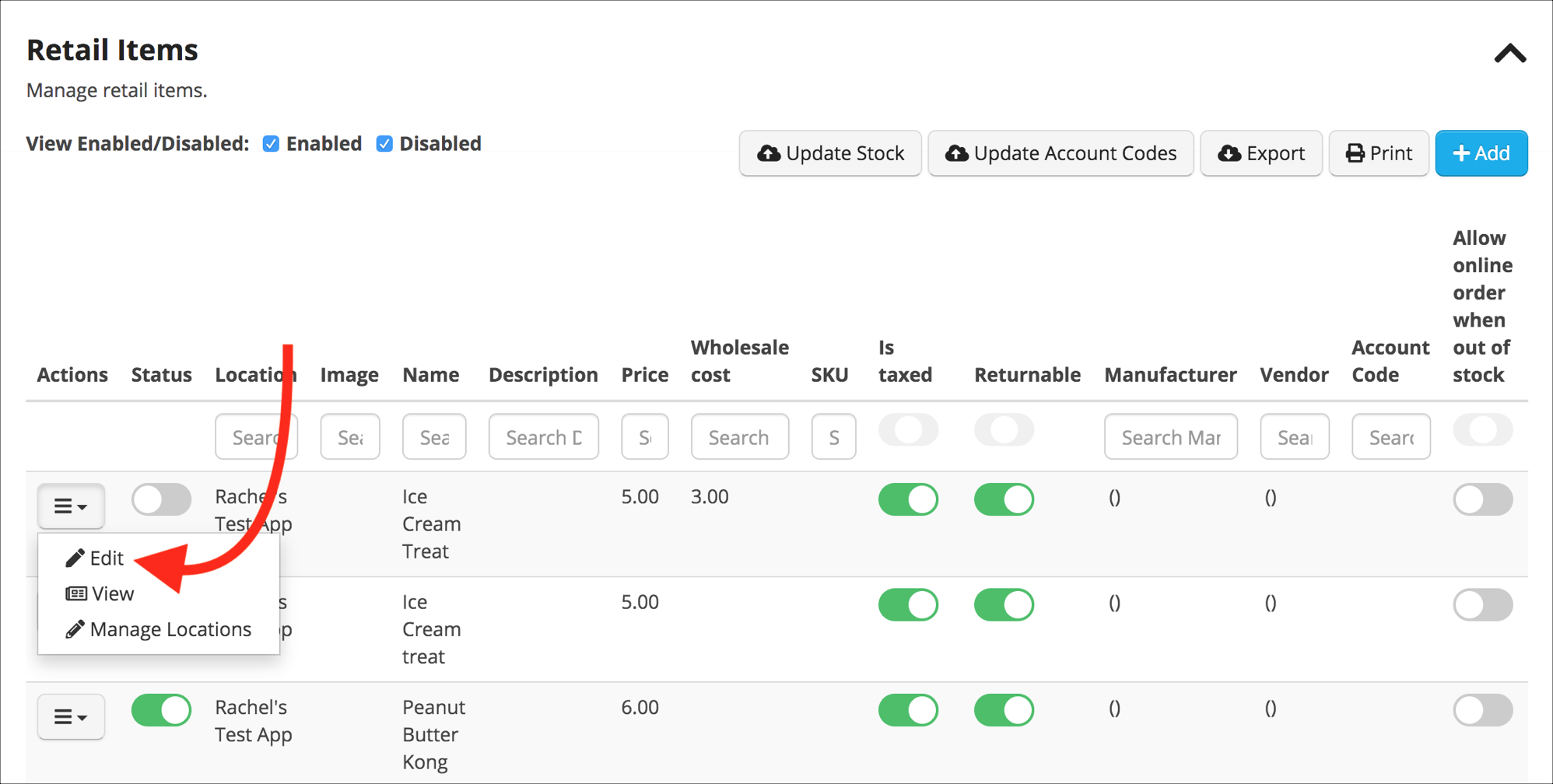Open the Actions dropdown for Peanut Butter Kong
This screenshot has height=784, width=1553.
71,716
